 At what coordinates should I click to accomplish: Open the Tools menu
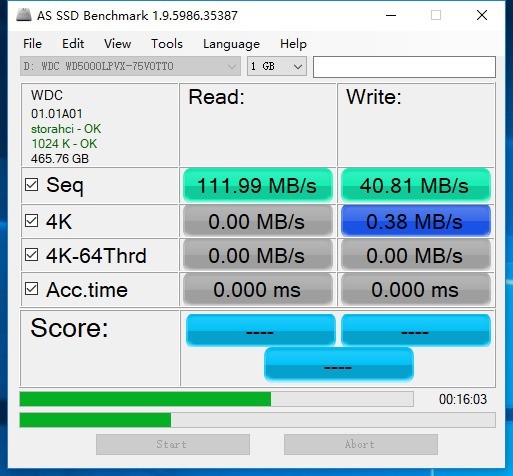tap(167, 44)
